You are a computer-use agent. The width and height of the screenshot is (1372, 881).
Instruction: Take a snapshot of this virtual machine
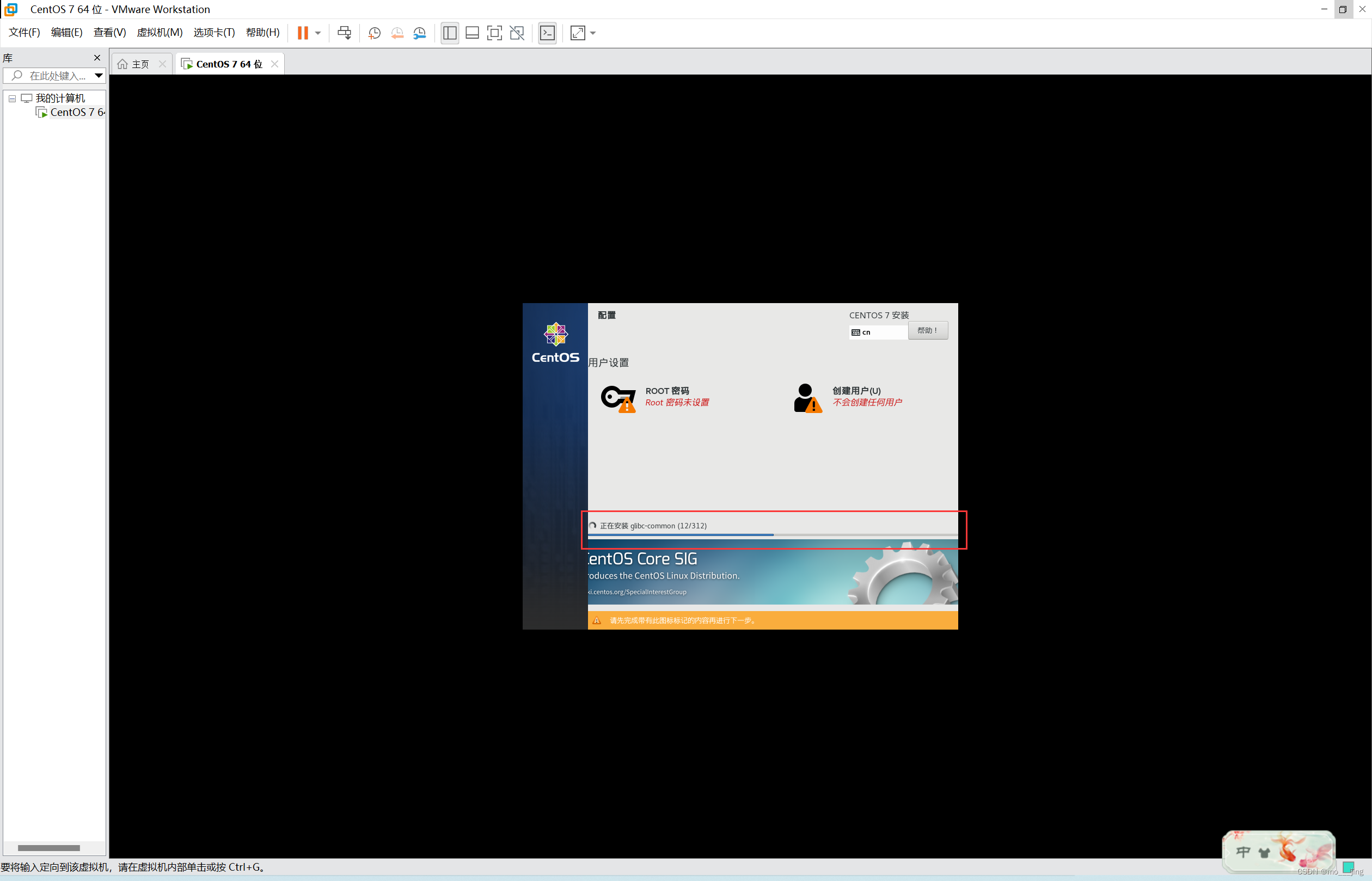[375, 33]
